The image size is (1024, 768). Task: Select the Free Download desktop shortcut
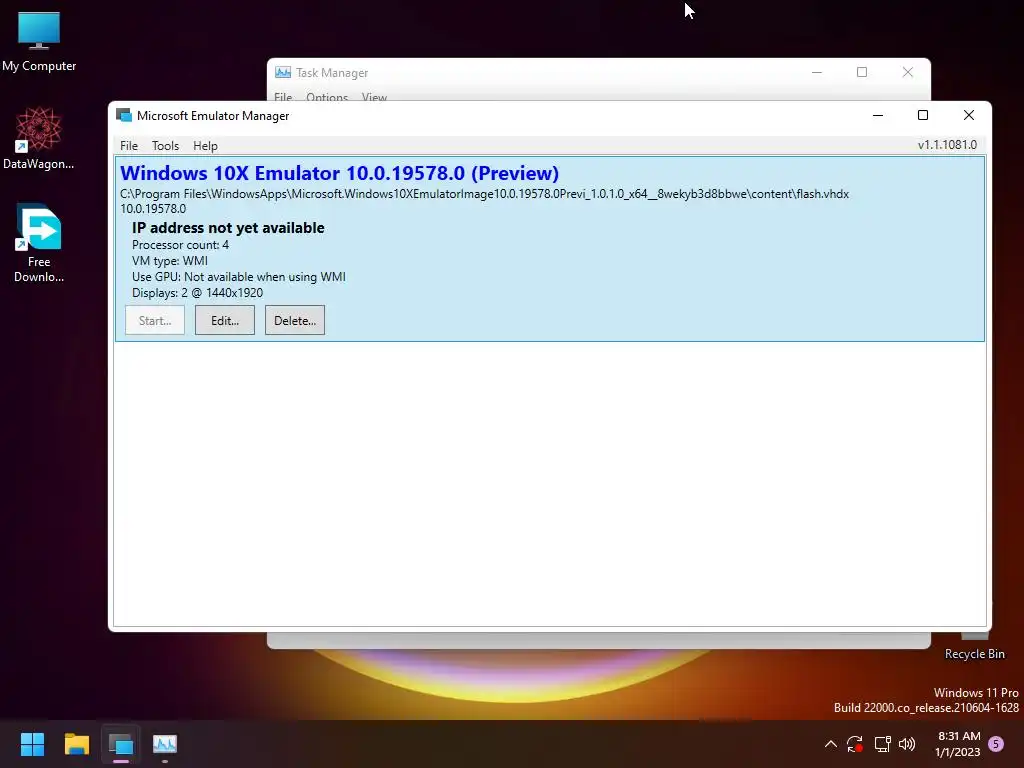click(39, 243)
